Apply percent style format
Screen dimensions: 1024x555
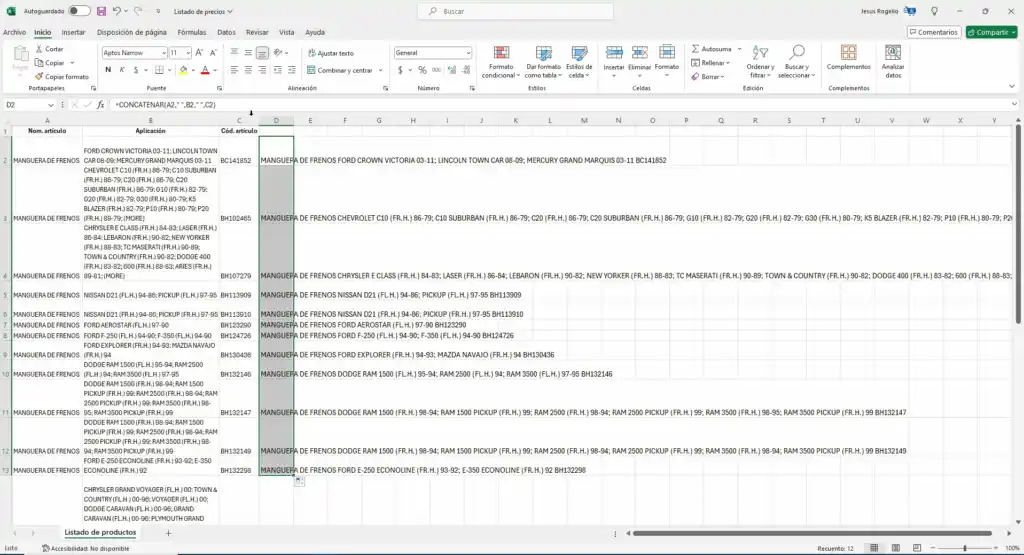point(423,70)
